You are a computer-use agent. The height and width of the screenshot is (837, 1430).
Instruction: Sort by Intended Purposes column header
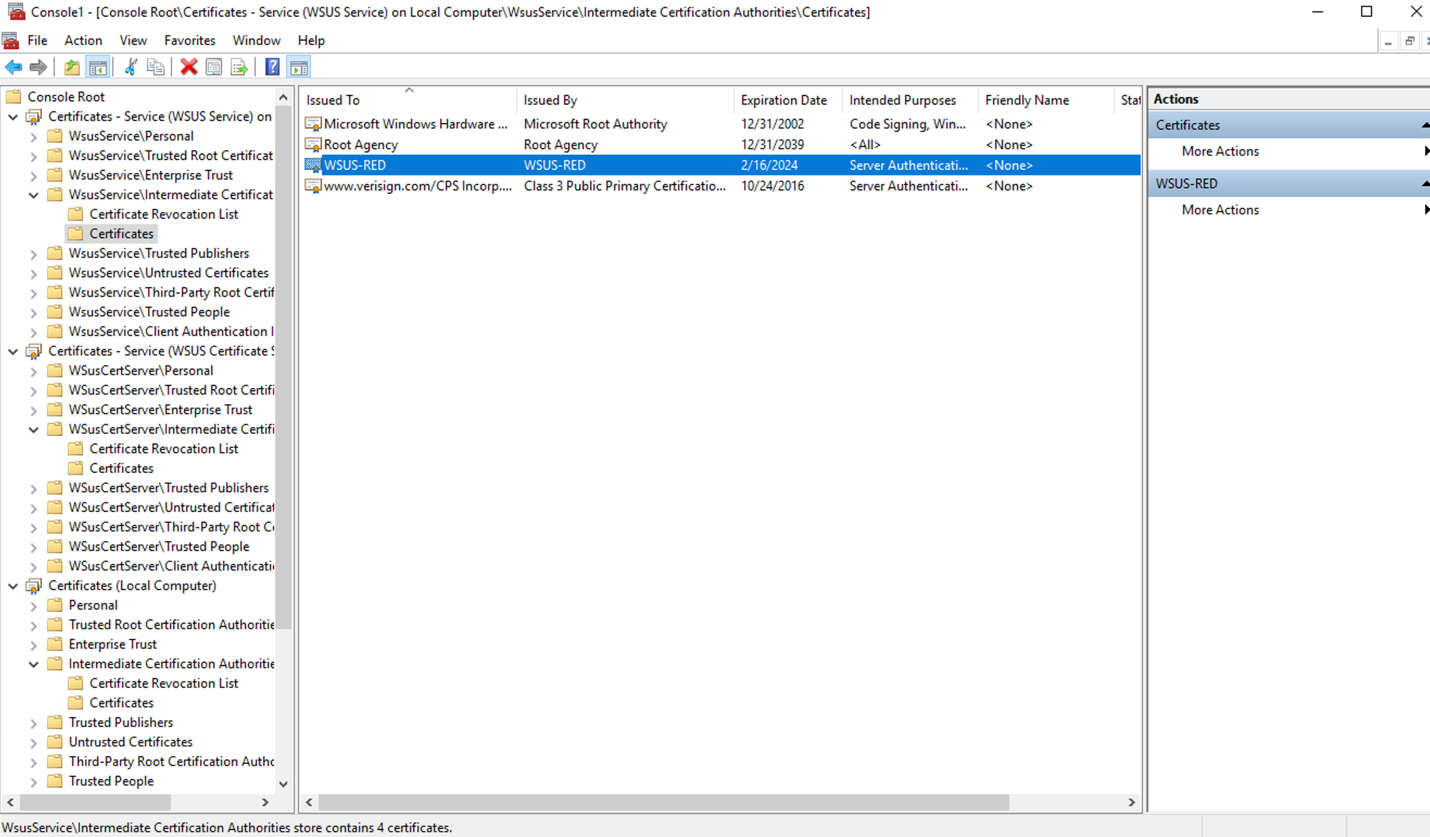point(910,100)
